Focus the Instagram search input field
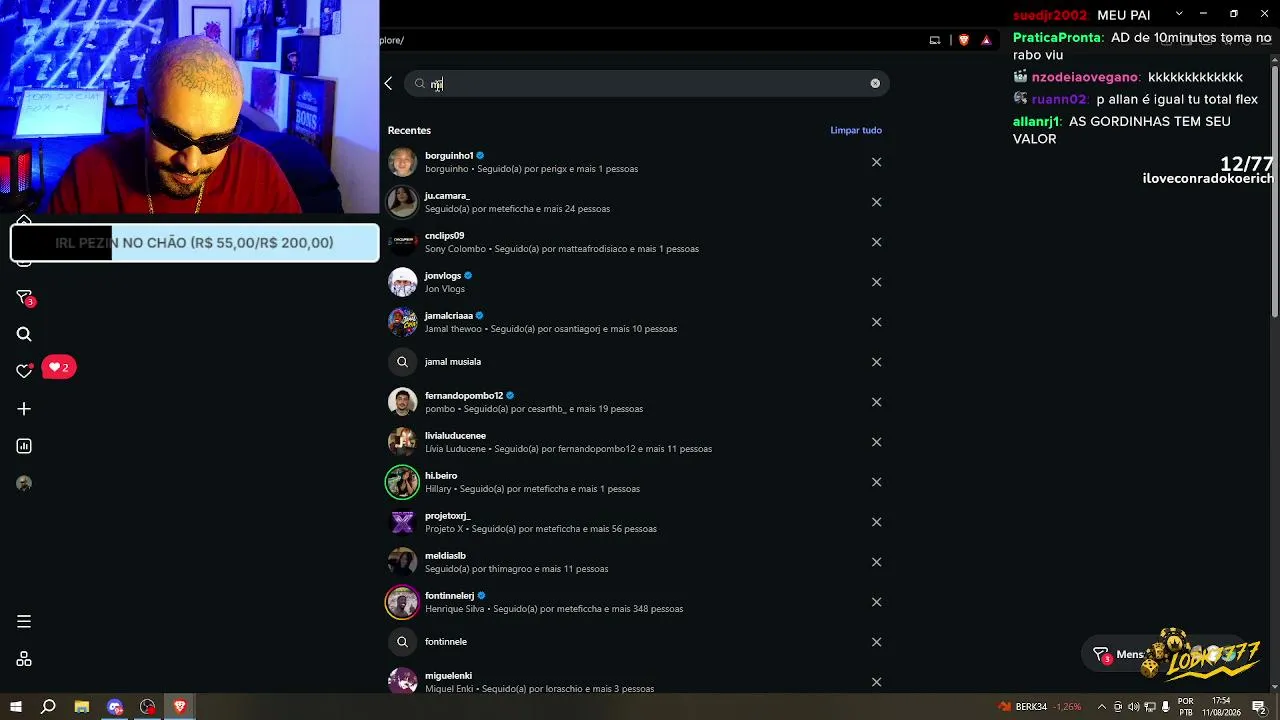 pyautogui.click(x=647, y=84)
